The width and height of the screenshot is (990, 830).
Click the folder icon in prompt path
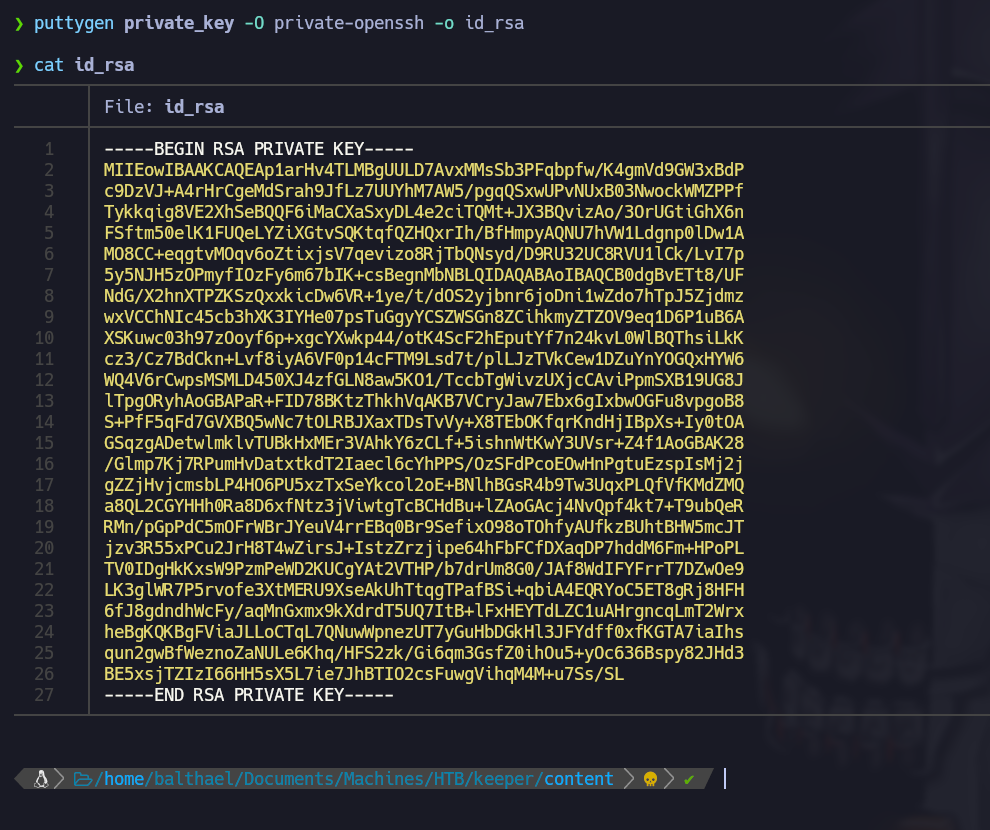pyautogui.click(x=83, y=779)
